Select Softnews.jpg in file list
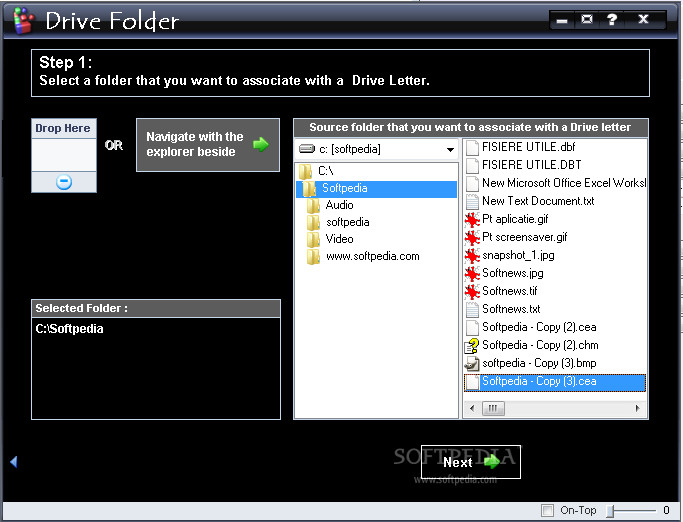Image resolution: width=683 pixels, height=522 pixels. click(x=513, y=273)
